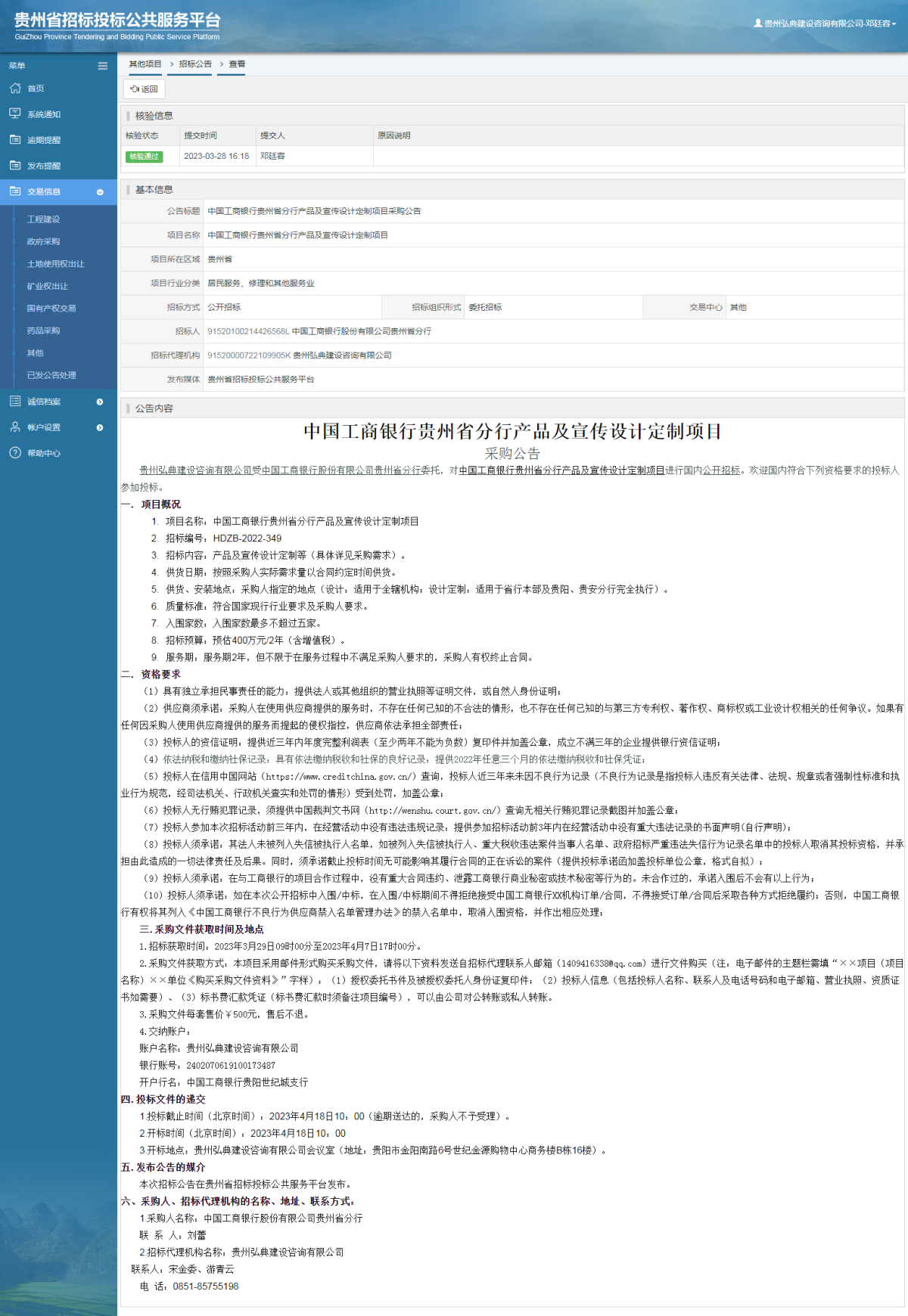The height and width of the screenshot is (1316, 908).
Task: Click the monitor icon beside 系统通知
Action: (15, 113)
